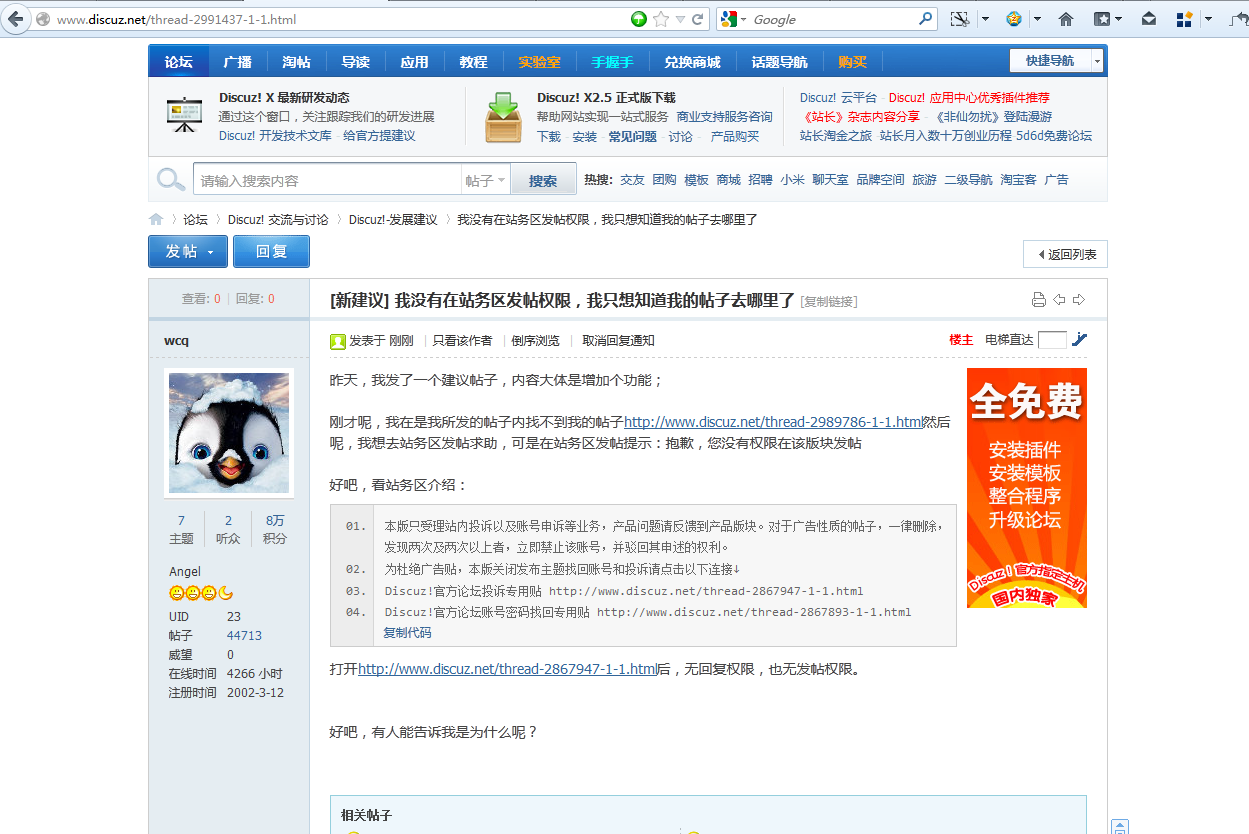This screenshot has width=1249, height=834.
Task: Click the 给官方提建议 link
Action: click(x=379, y=136)
